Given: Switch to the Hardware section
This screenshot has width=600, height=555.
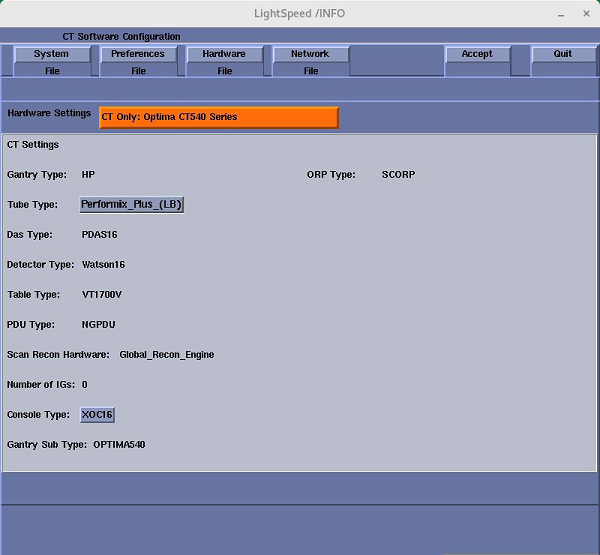Looking at the screenshot, I should tap(224, 54).
